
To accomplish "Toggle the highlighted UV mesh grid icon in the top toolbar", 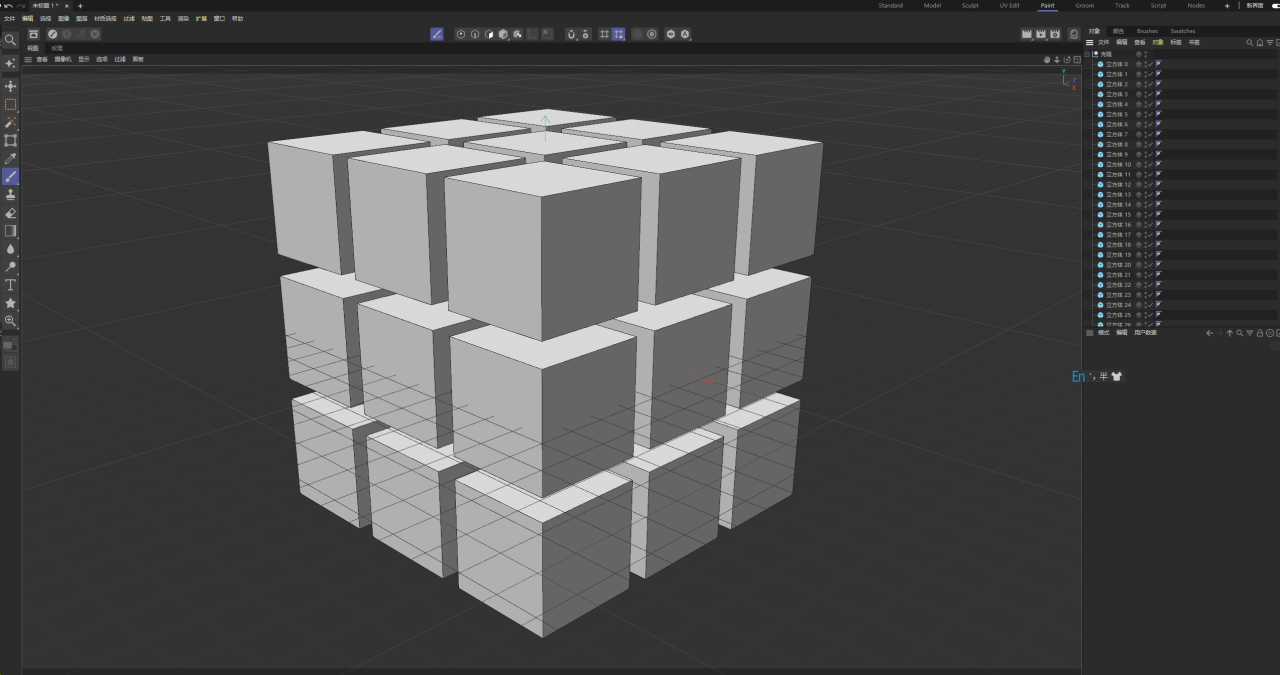I will point(619,34).
